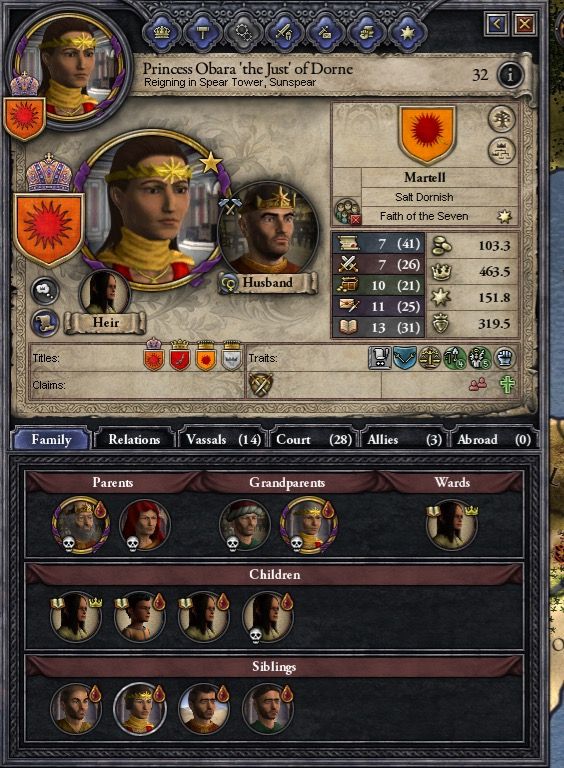
Task: Select the ward portrait under Wards
Action: (452, 525)
